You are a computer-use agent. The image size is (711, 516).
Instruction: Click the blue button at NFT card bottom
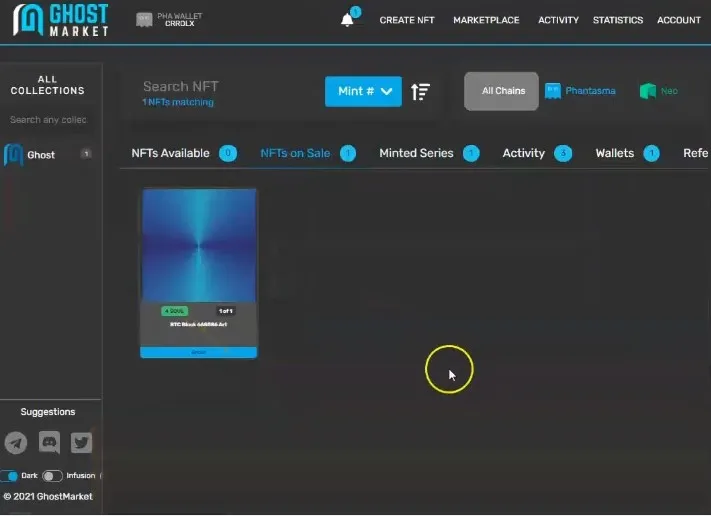tap(199, 352)
